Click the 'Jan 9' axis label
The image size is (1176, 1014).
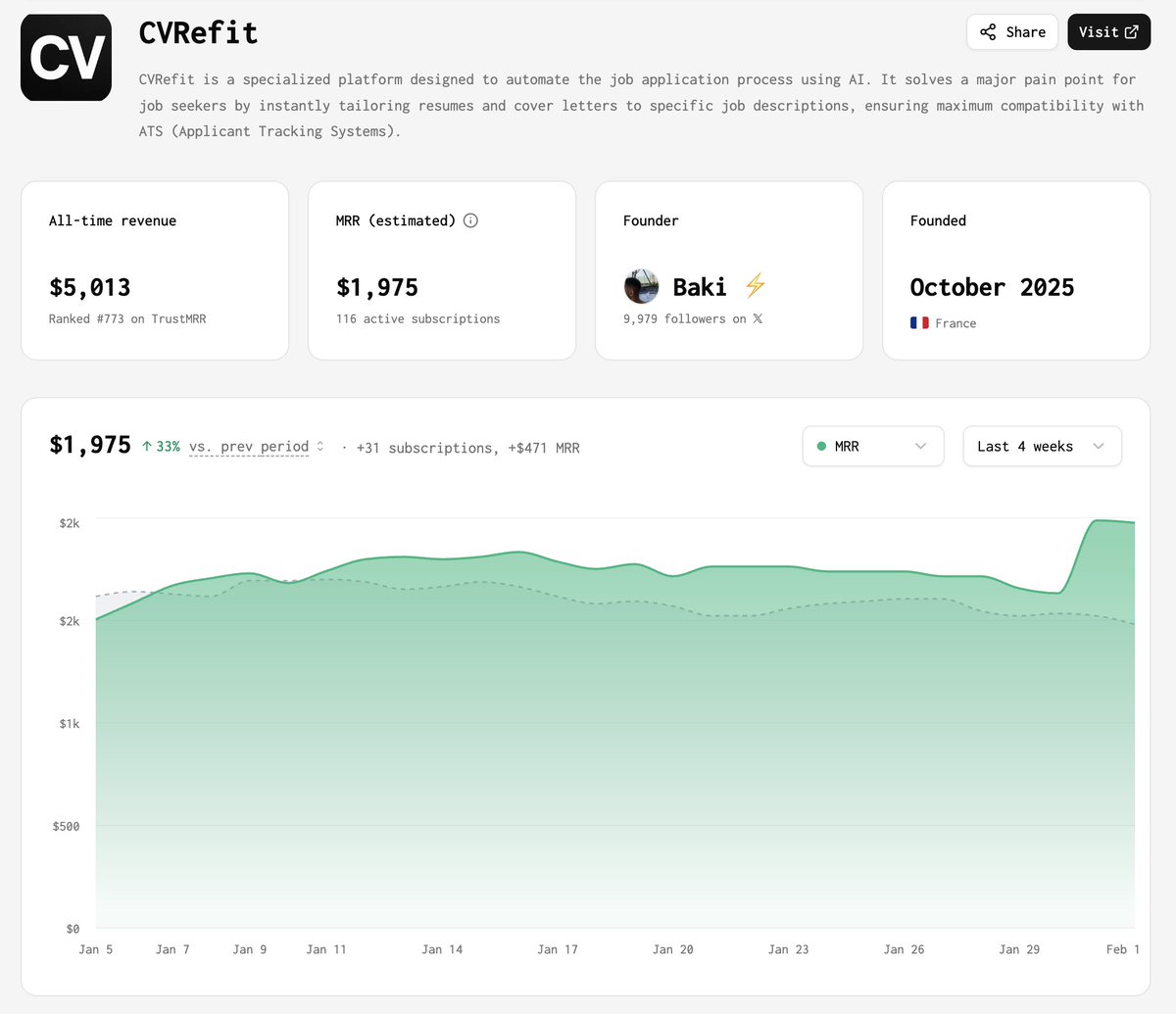tap(250, 949)
